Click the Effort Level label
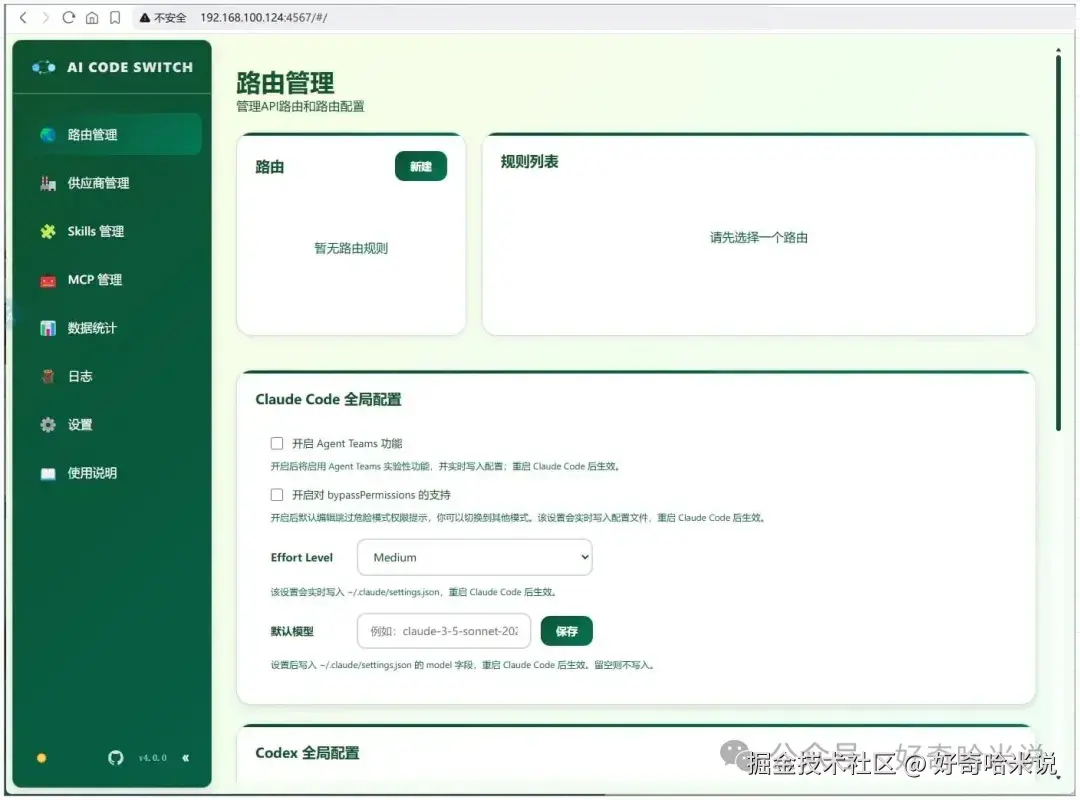 302,557
